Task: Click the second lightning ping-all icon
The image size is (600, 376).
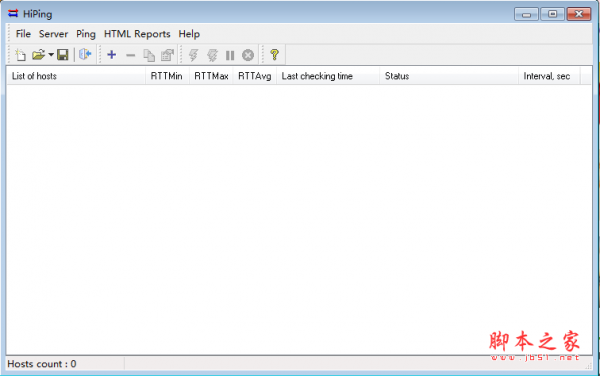Action: 212,55
